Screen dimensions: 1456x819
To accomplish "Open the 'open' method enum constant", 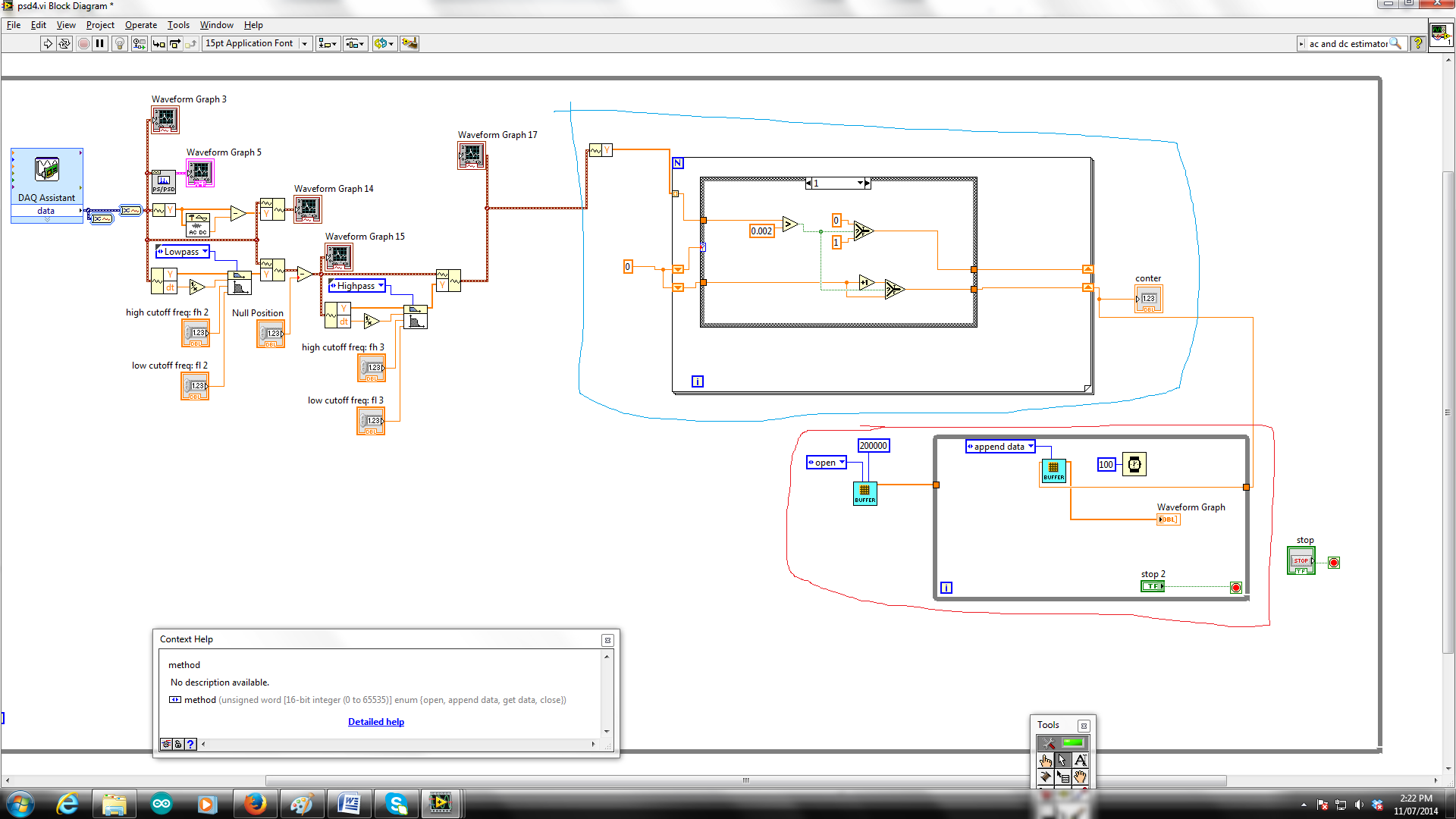I will click(826, 463).
